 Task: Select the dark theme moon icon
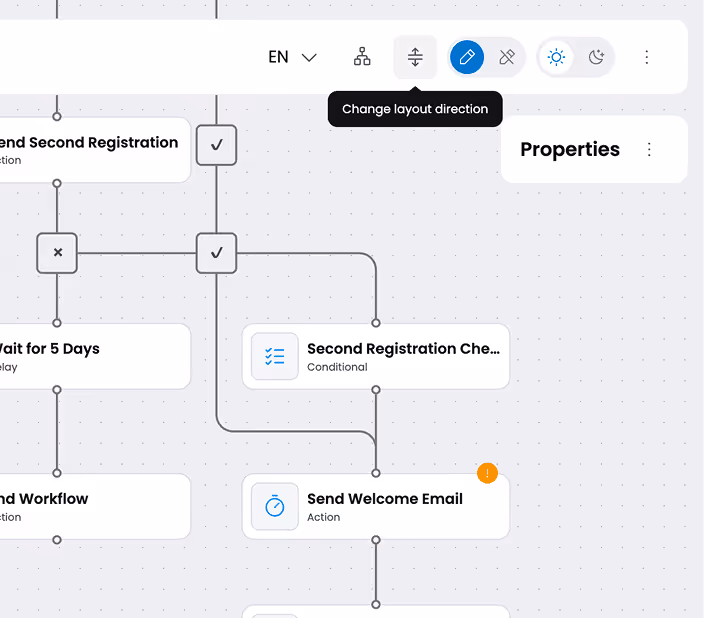[596, 57]
